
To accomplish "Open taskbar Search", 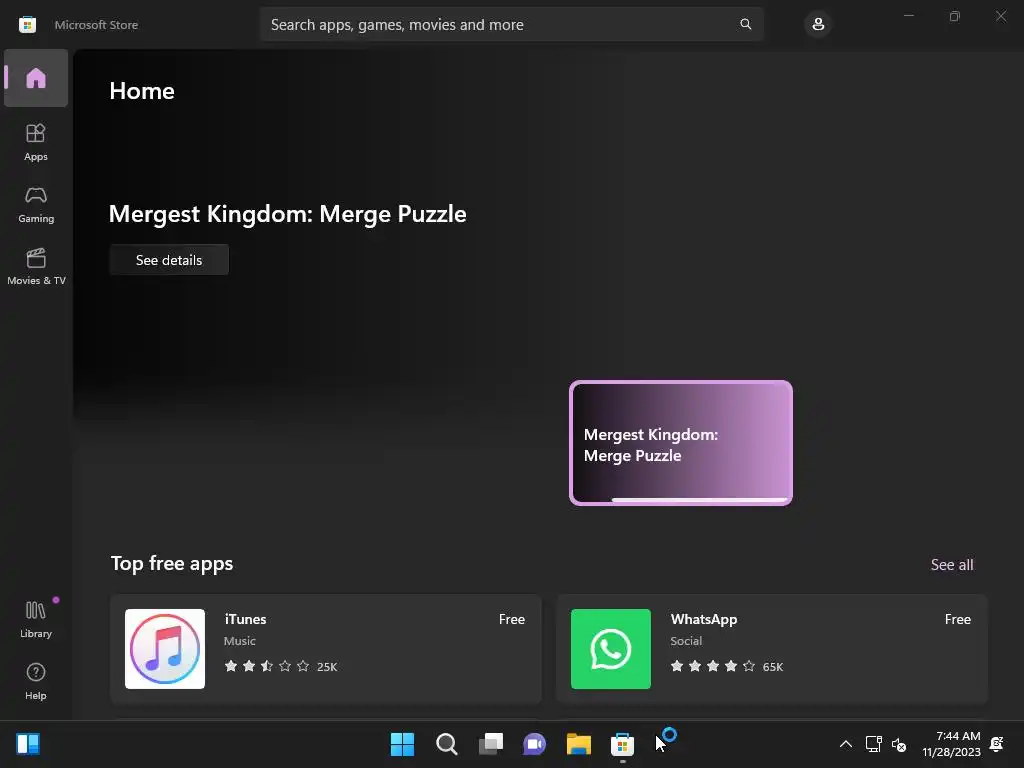I will [447, 744].
